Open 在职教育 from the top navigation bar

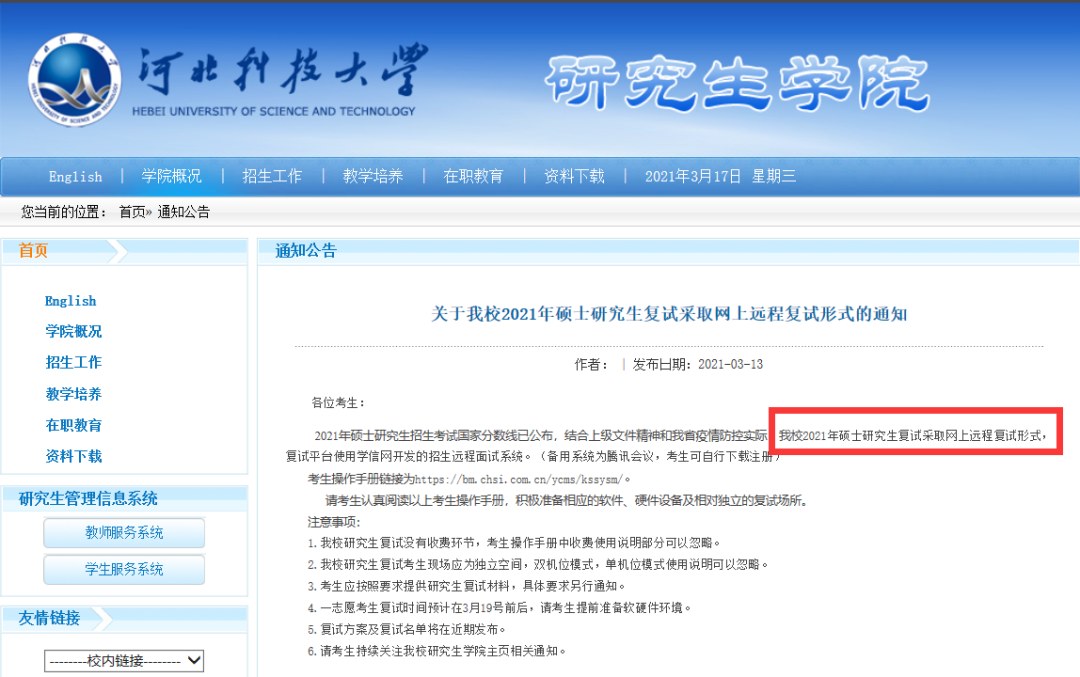[x=474, y=176]
